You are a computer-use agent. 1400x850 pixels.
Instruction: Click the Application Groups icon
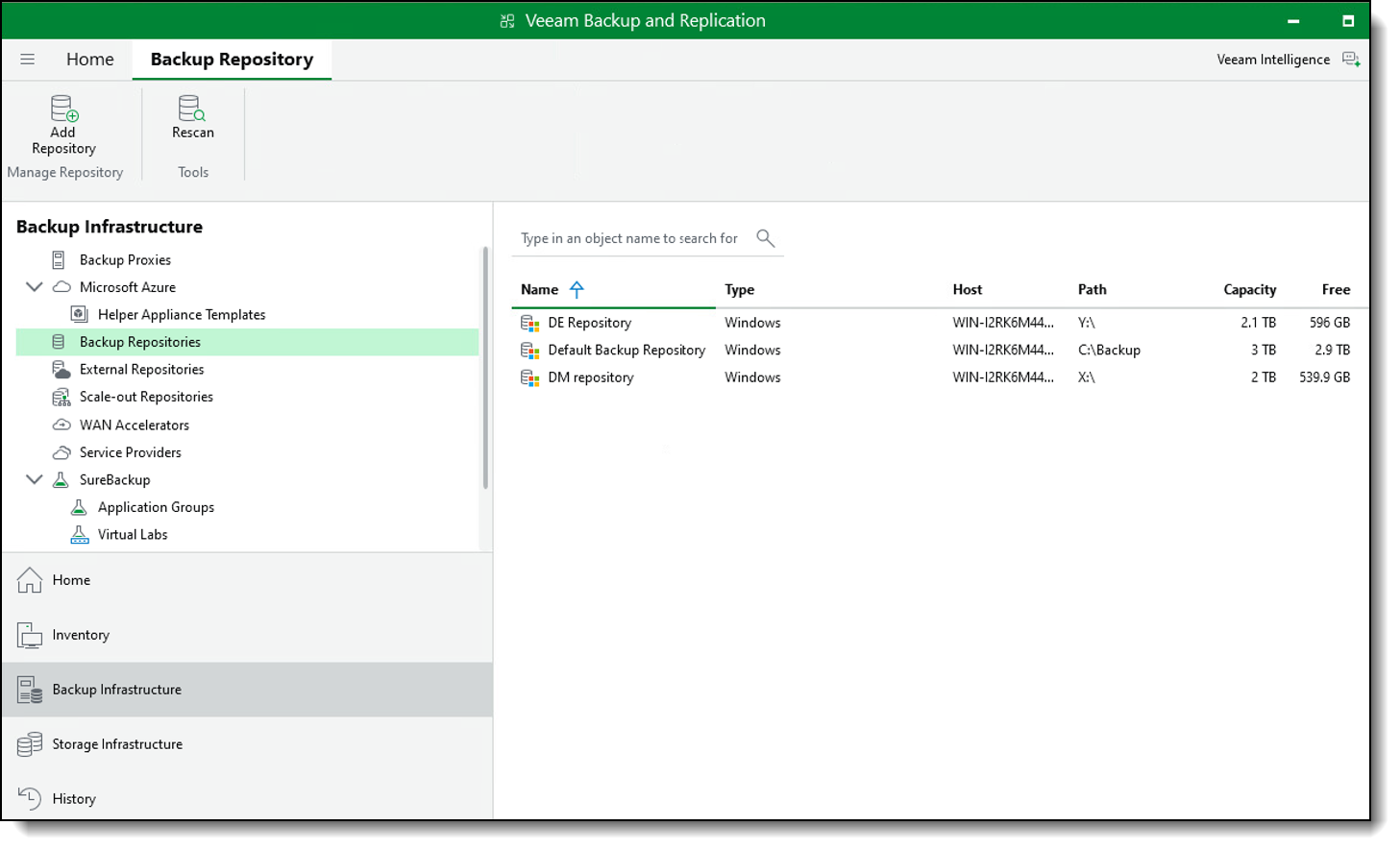coord(80,507)
